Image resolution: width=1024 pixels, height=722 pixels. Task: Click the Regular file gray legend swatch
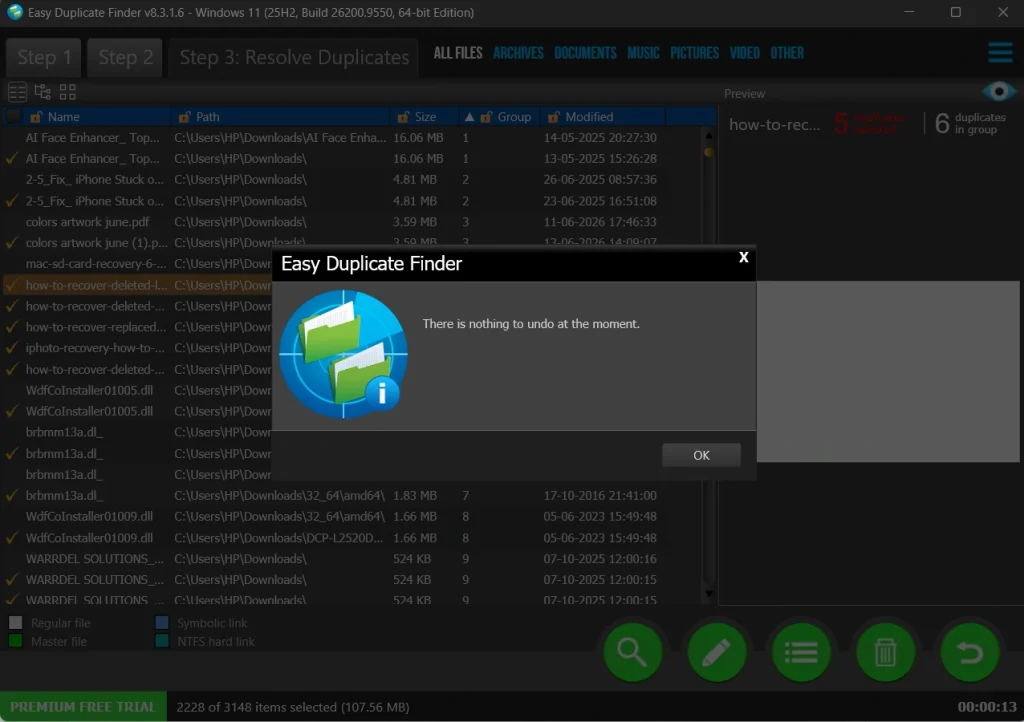pyautogui.click(x=16, y=623)
